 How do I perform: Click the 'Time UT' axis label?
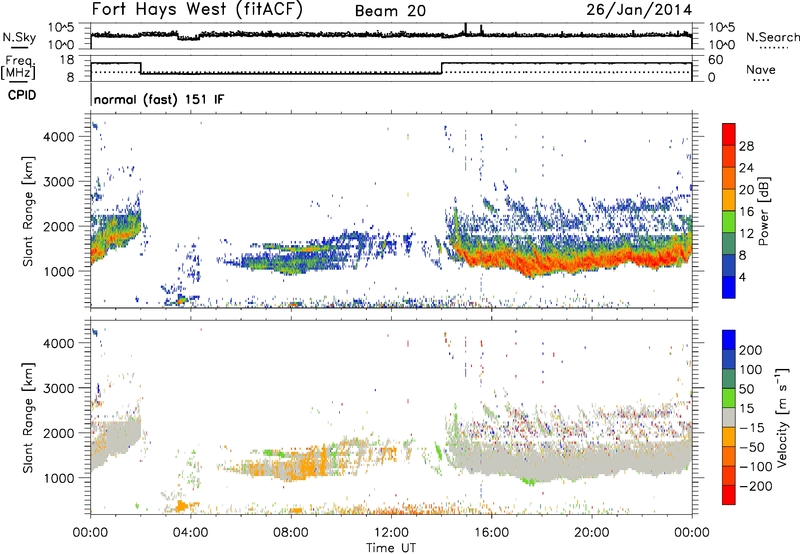click(x=391, y=548)
